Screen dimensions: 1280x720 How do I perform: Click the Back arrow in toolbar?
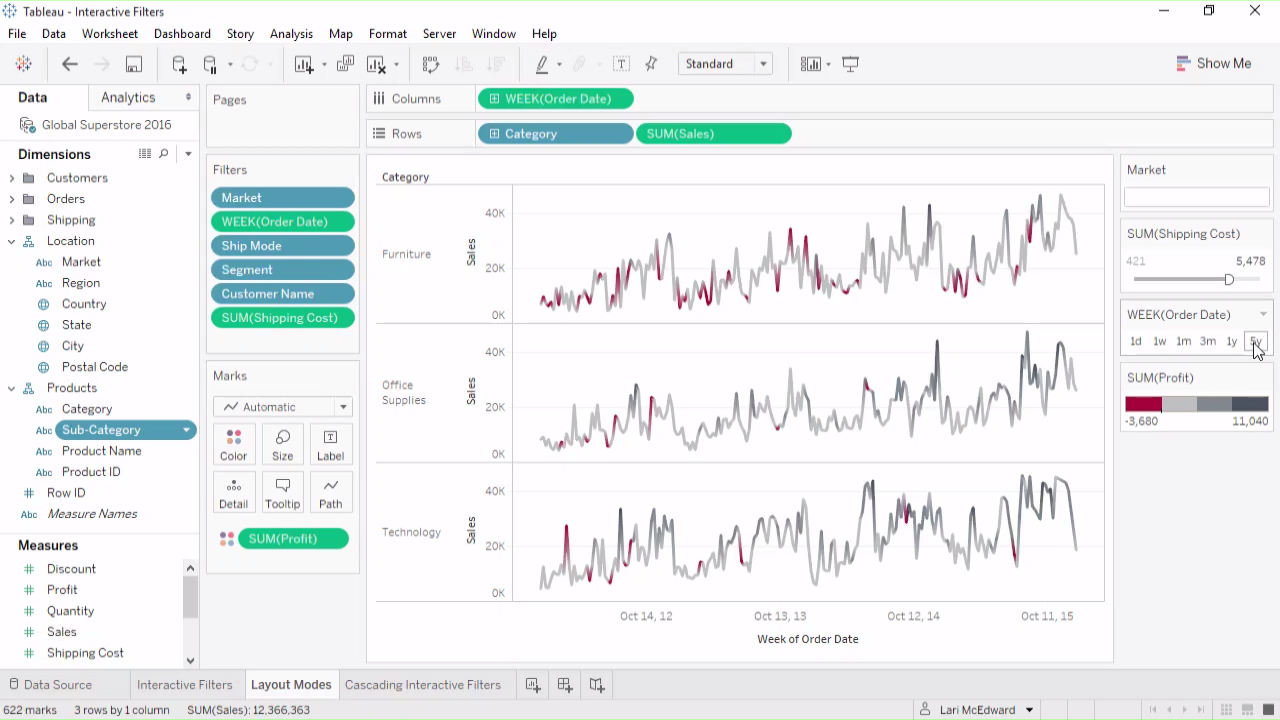click(x=70, y=64)
